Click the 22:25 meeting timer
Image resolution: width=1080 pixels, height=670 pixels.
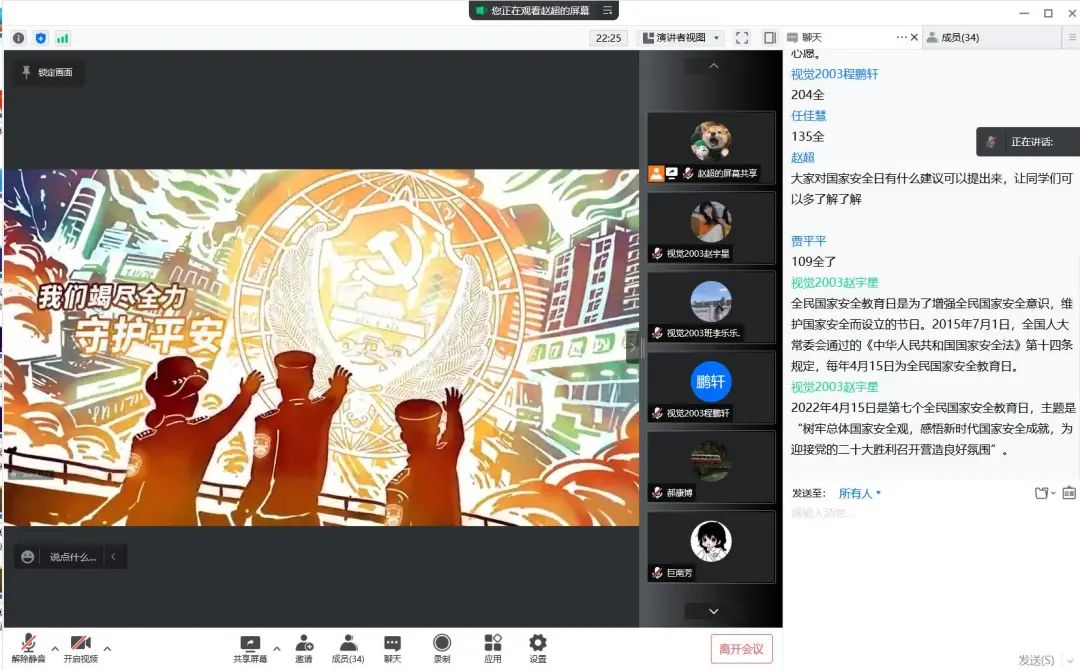608,38
